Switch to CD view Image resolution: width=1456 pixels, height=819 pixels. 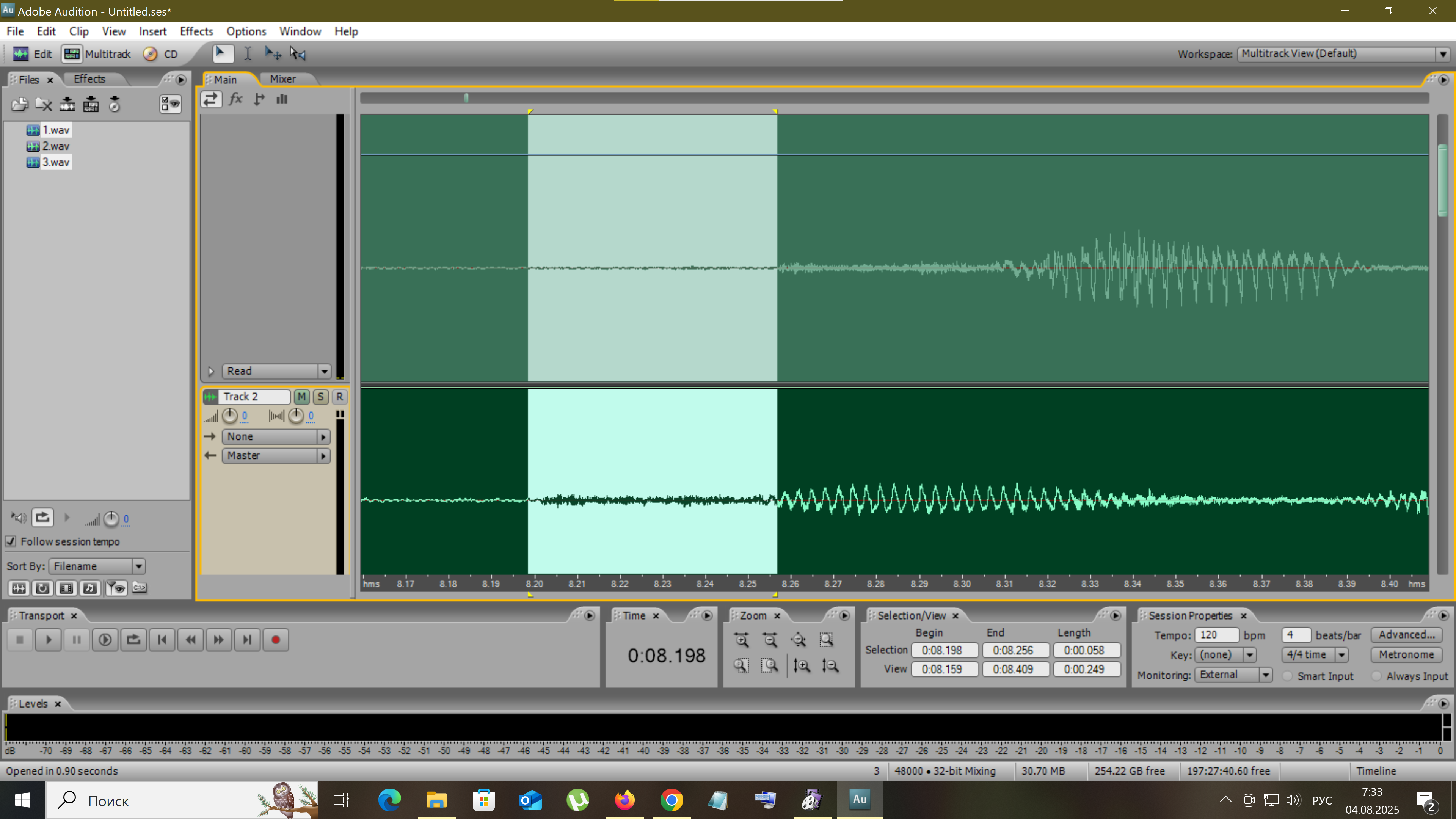(161, 54)
